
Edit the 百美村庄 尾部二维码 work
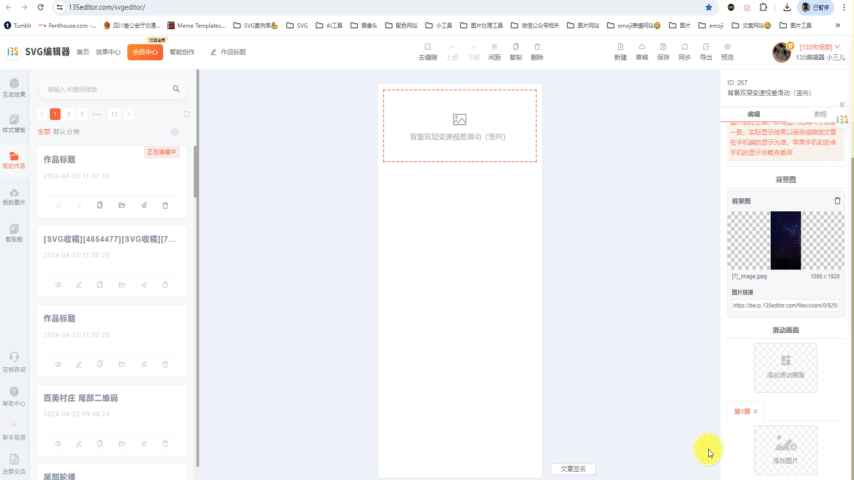79,444
